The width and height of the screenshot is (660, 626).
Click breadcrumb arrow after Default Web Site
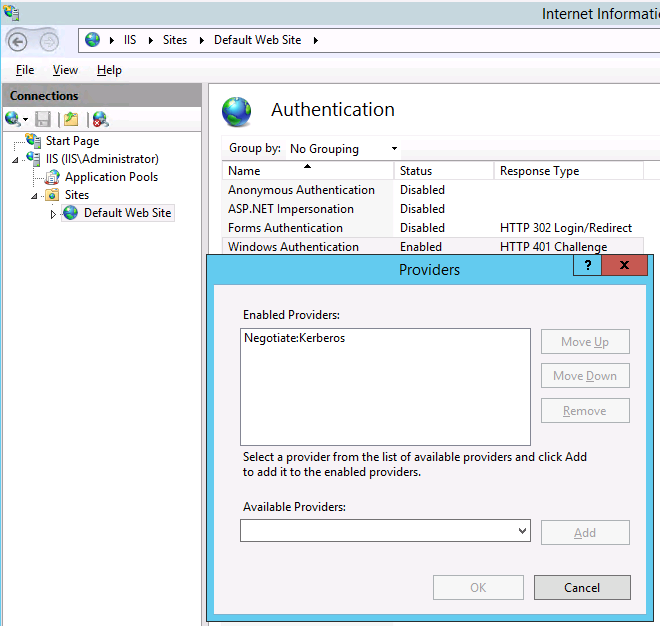[315, 40]
